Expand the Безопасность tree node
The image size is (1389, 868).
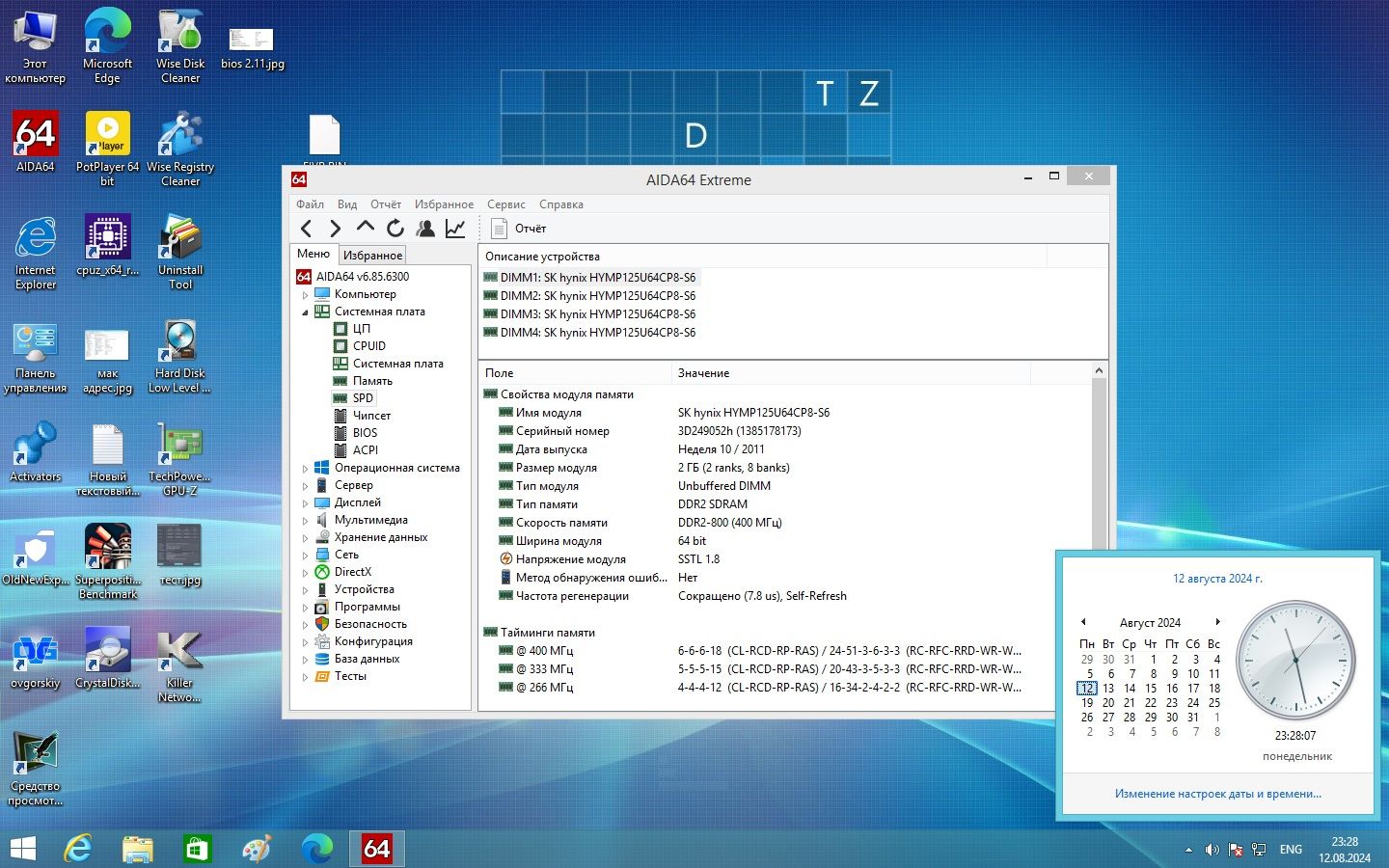point(306,625)
